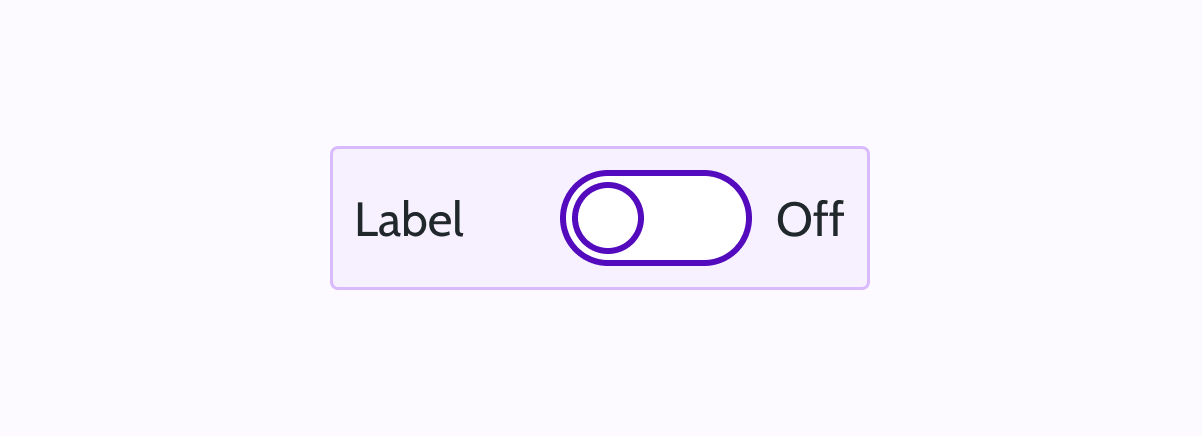This screenshot has width=1202, height=436.
Task: Toggle the Label switch on
Action: point(655,218)
